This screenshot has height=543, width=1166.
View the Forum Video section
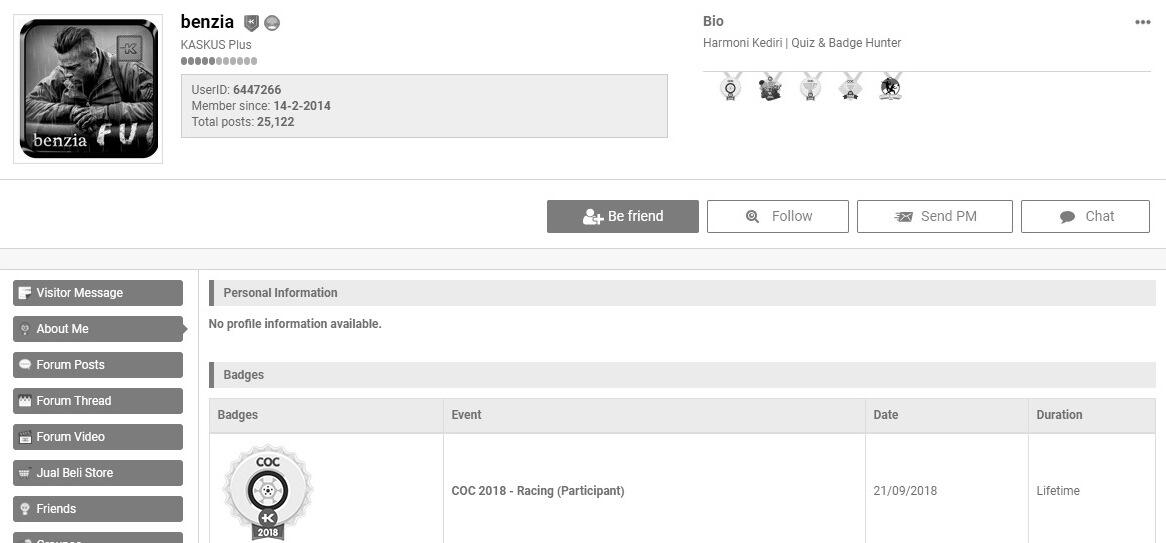pyautogui.click(x=98, y=437)
